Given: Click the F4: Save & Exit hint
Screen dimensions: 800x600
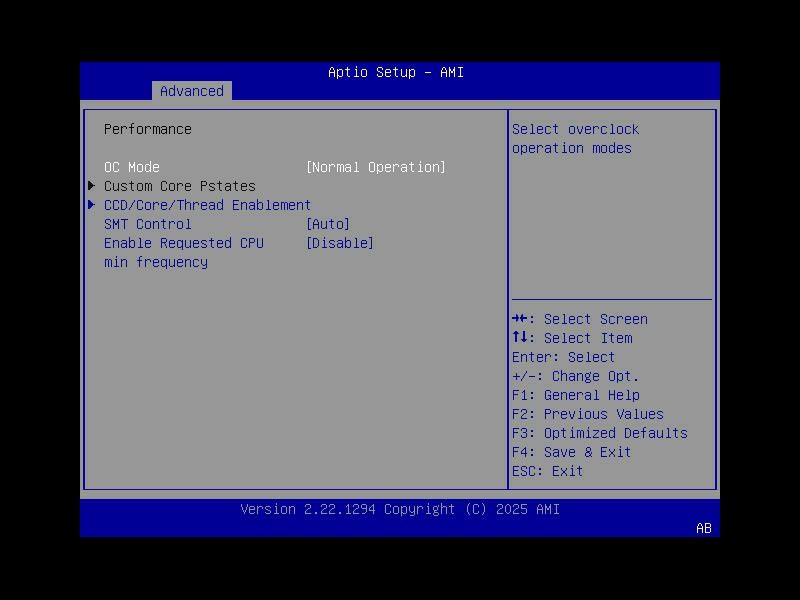Looking at the screenshot, I should (x=572, y=453).
